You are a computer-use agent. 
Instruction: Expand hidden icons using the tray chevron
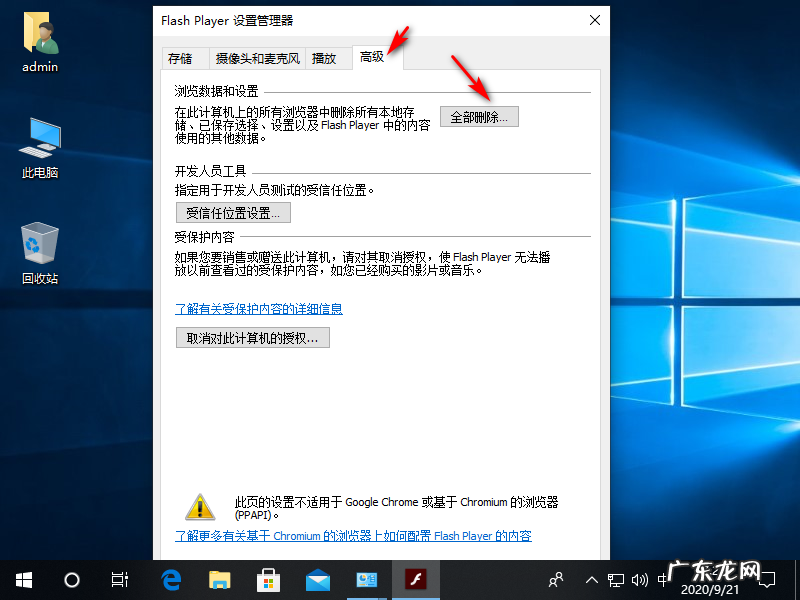click(x=591, y=580)
